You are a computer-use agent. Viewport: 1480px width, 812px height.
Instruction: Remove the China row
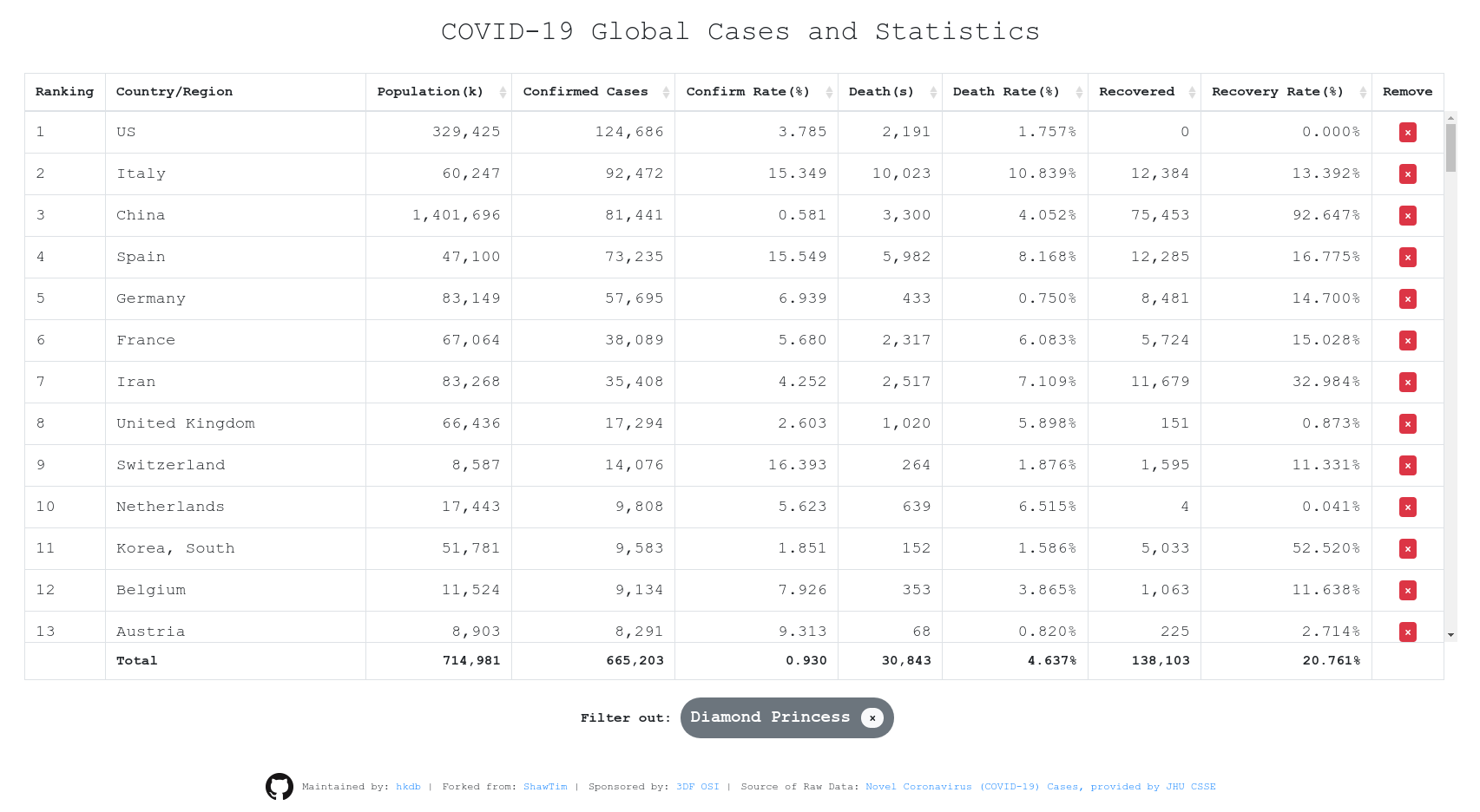[x=1407, y=215]
